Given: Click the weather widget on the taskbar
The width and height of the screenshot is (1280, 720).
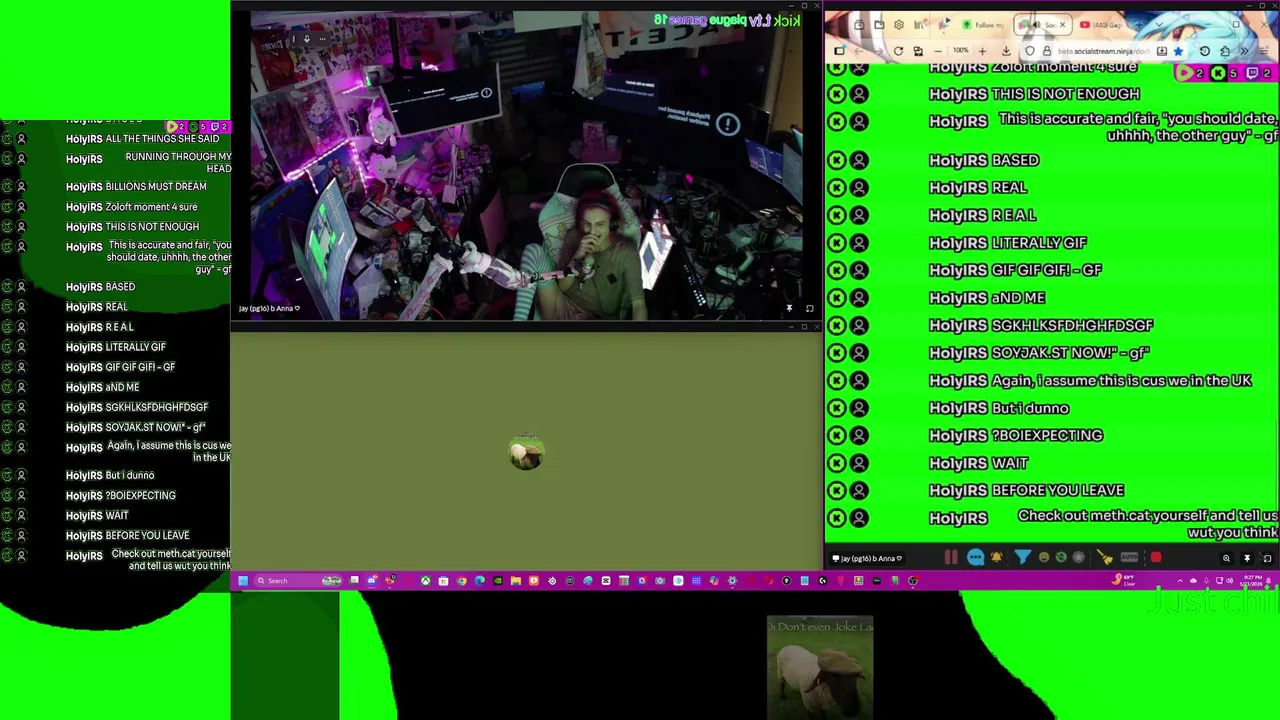Looking at the screenshot, I should point(1124,580).
